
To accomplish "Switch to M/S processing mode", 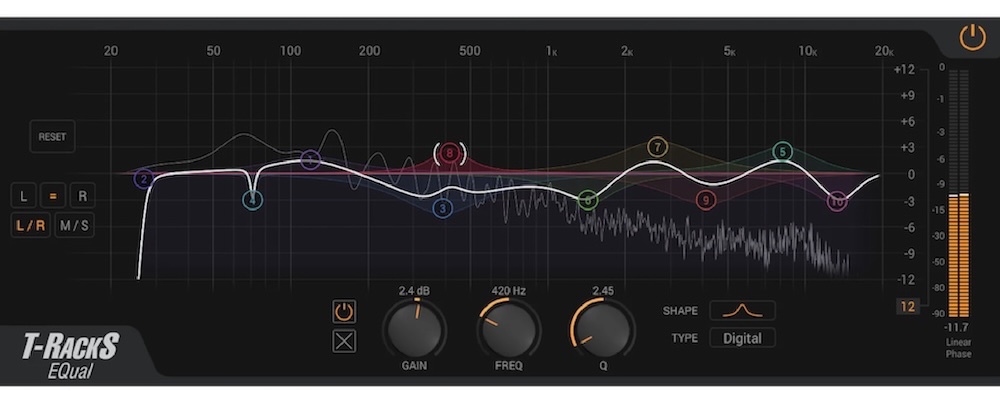I will point(74,226).
